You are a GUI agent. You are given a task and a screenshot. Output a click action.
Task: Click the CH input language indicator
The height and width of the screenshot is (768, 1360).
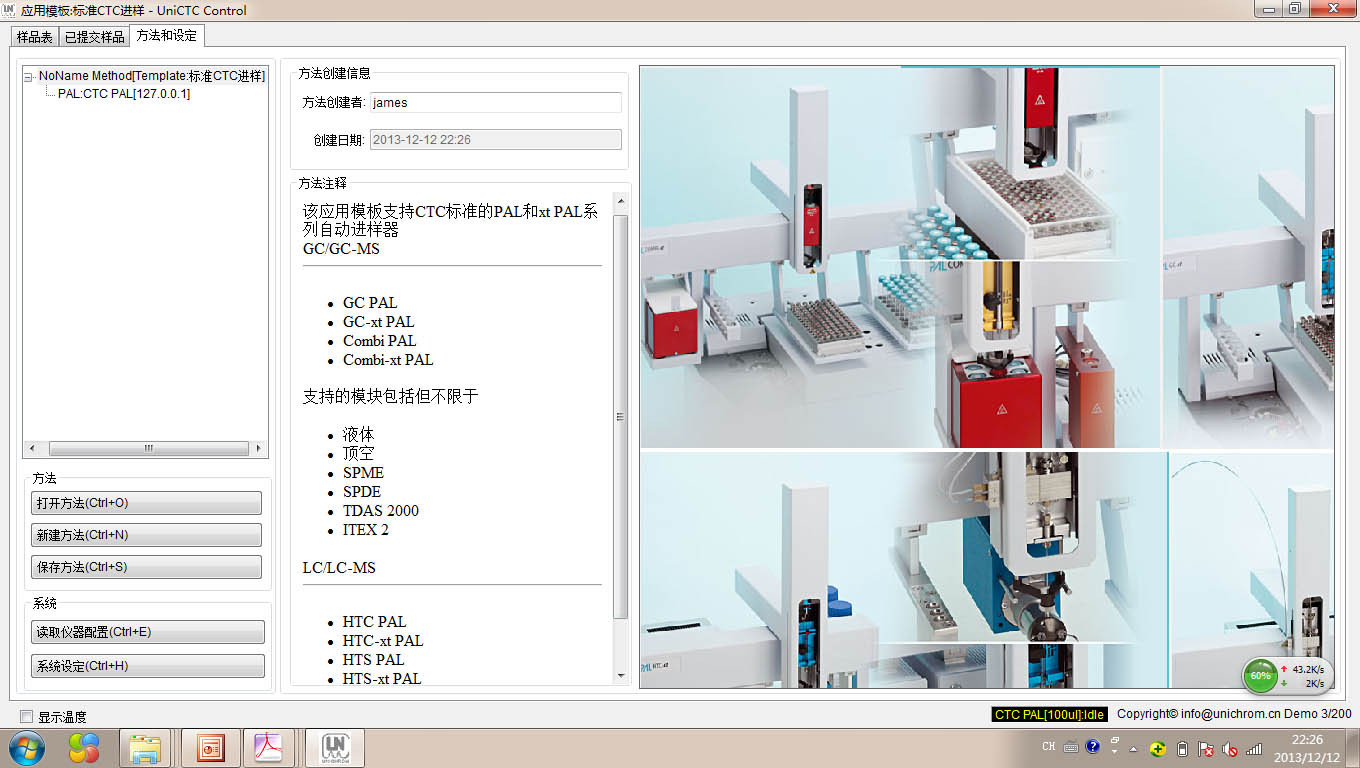click(1049, 747)
